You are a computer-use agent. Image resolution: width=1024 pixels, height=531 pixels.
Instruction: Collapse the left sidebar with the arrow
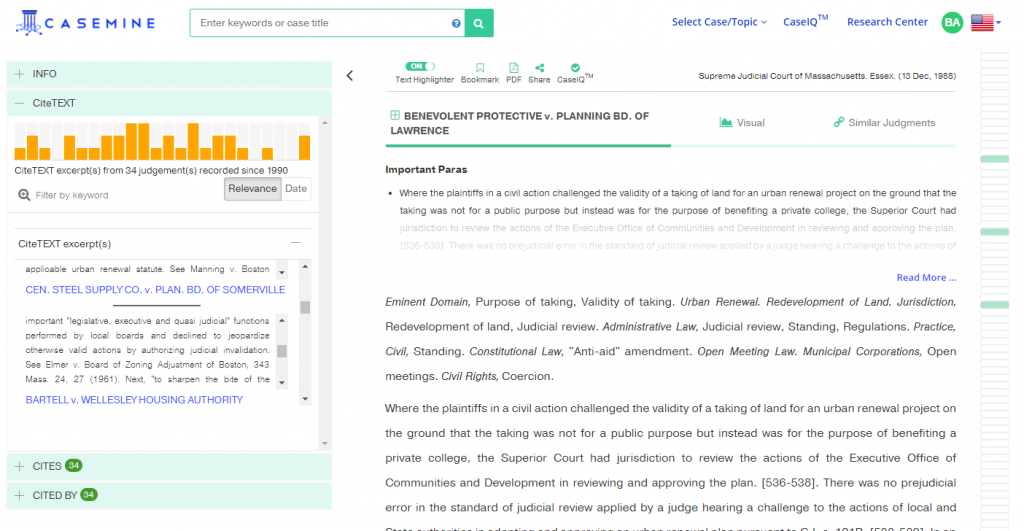tap(350, 76)
